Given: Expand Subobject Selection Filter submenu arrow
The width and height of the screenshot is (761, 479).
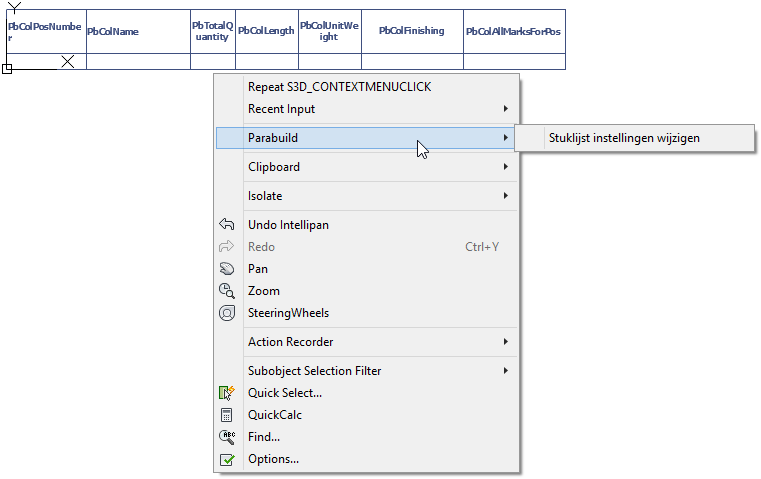Looking at the screenshot, I should (x=506, y=371).
